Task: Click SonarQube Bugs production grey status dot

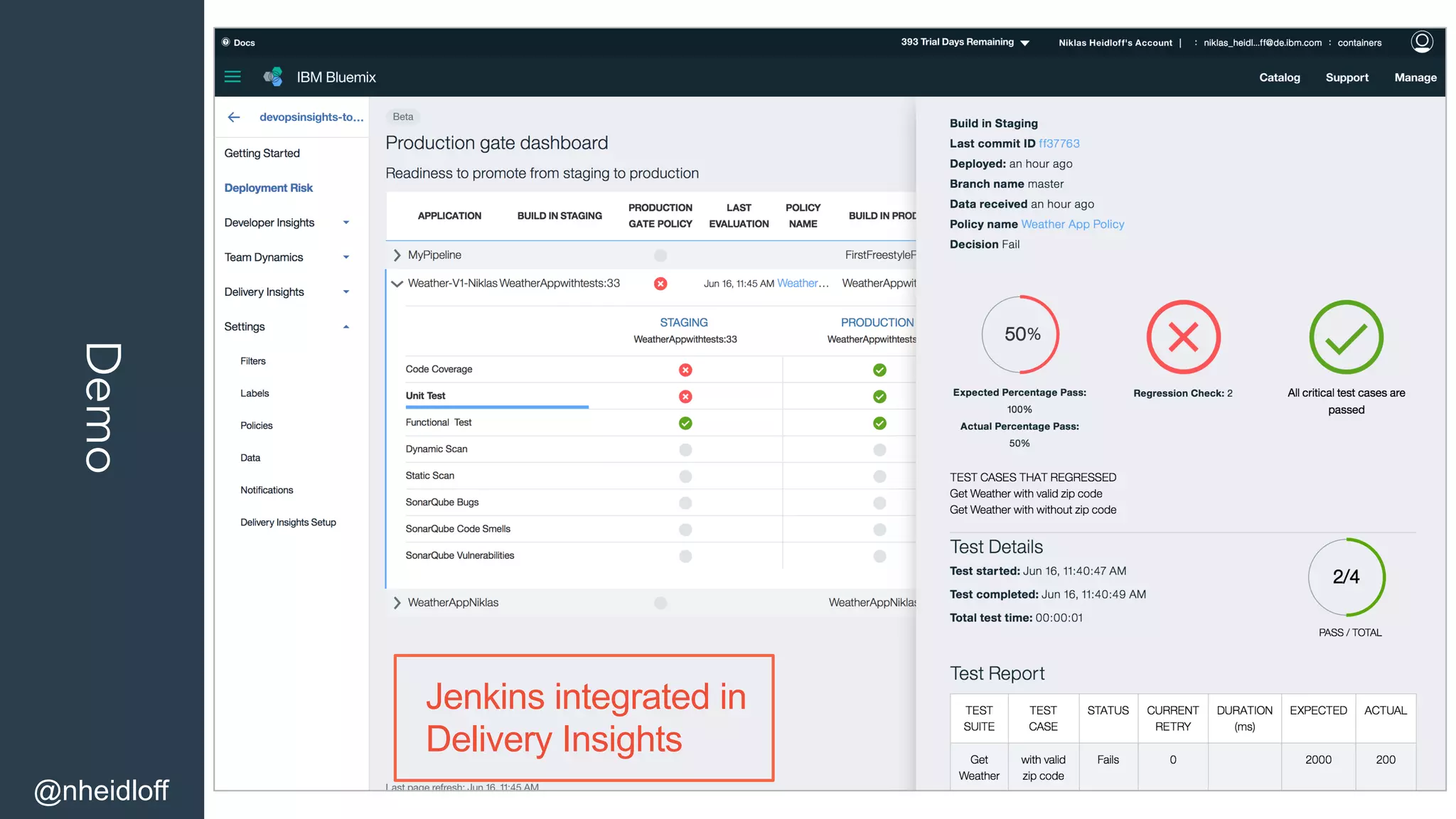Action: [x=879, y=503]
